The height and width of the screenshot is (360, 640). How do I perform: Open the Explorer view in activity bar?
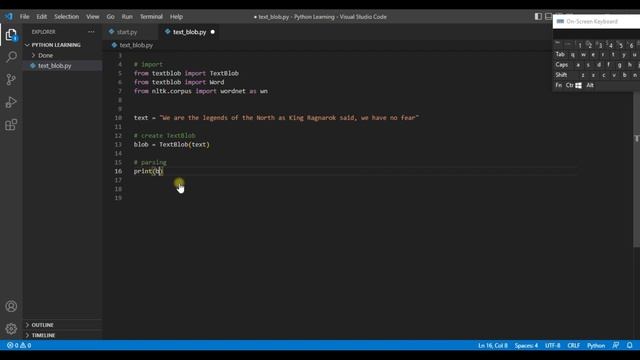[x=11, y=35]
